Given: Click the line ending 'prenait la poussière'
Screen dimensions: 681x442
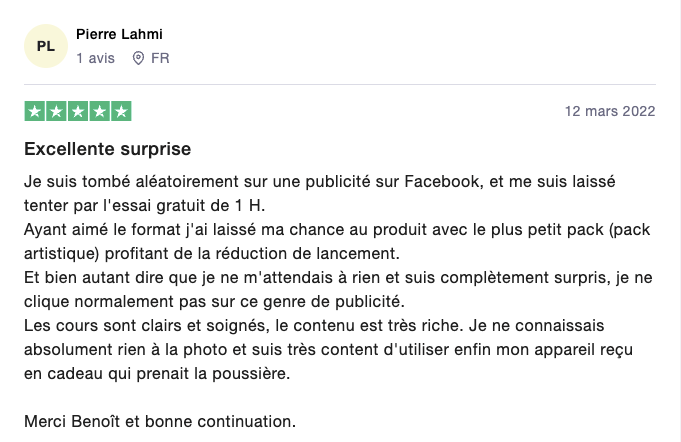Looking at the screenshot, I should [x=157, y=373].
